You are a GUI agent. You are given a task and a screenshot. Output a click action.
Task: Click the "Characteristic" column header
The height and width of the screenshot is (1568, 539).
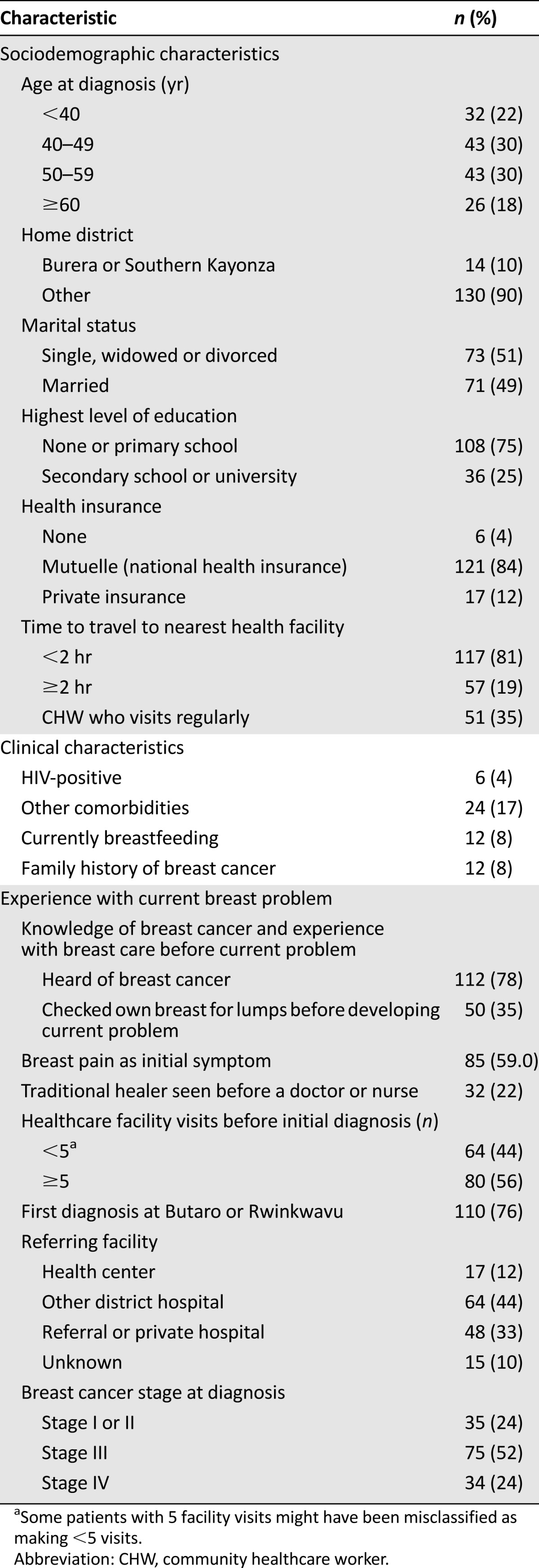tap(58, 18)
